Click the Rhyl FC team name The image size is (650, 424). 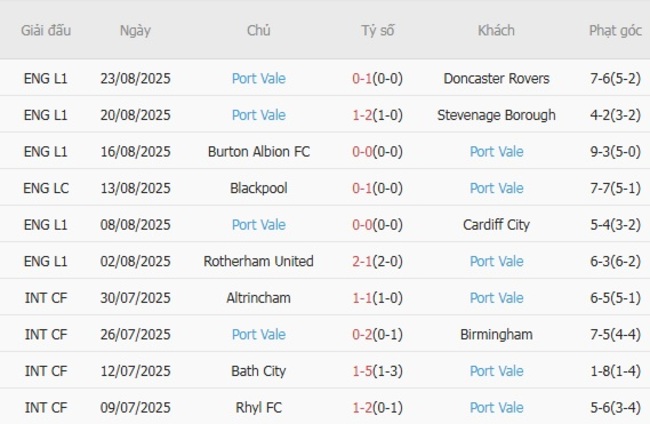pos(259,407)
